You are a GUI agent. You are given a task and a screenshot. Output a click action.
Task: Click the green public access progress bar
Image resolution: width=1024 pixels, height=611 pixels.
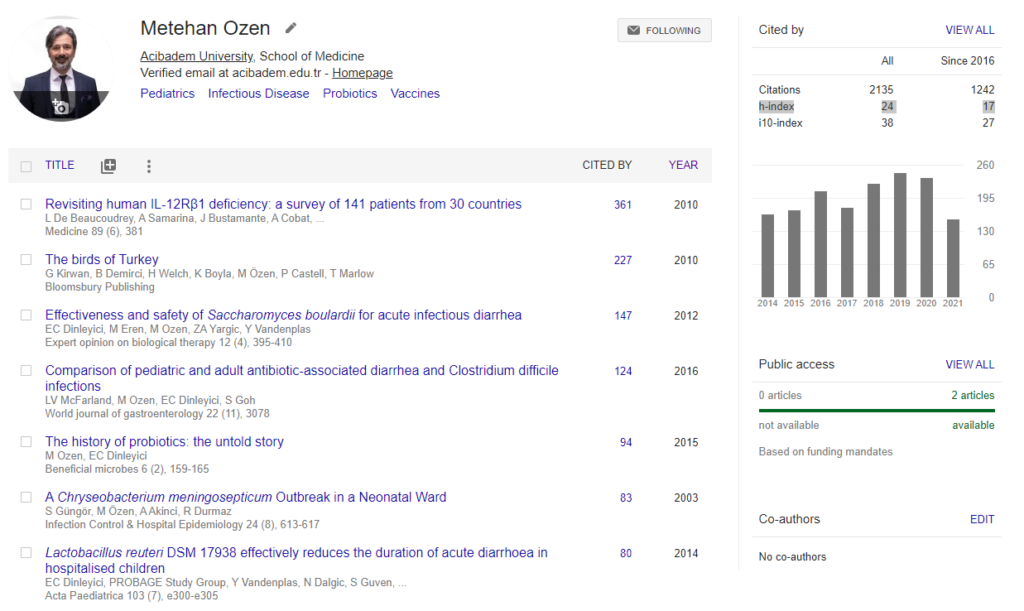click(876, 410)
